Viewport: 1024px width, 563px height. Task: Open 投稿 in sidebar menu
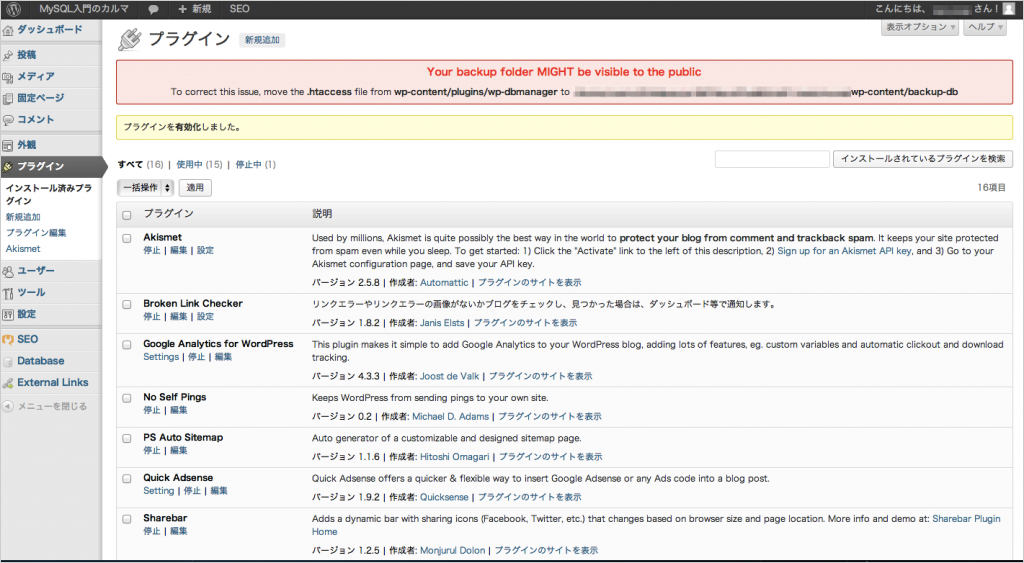[27, 55]
